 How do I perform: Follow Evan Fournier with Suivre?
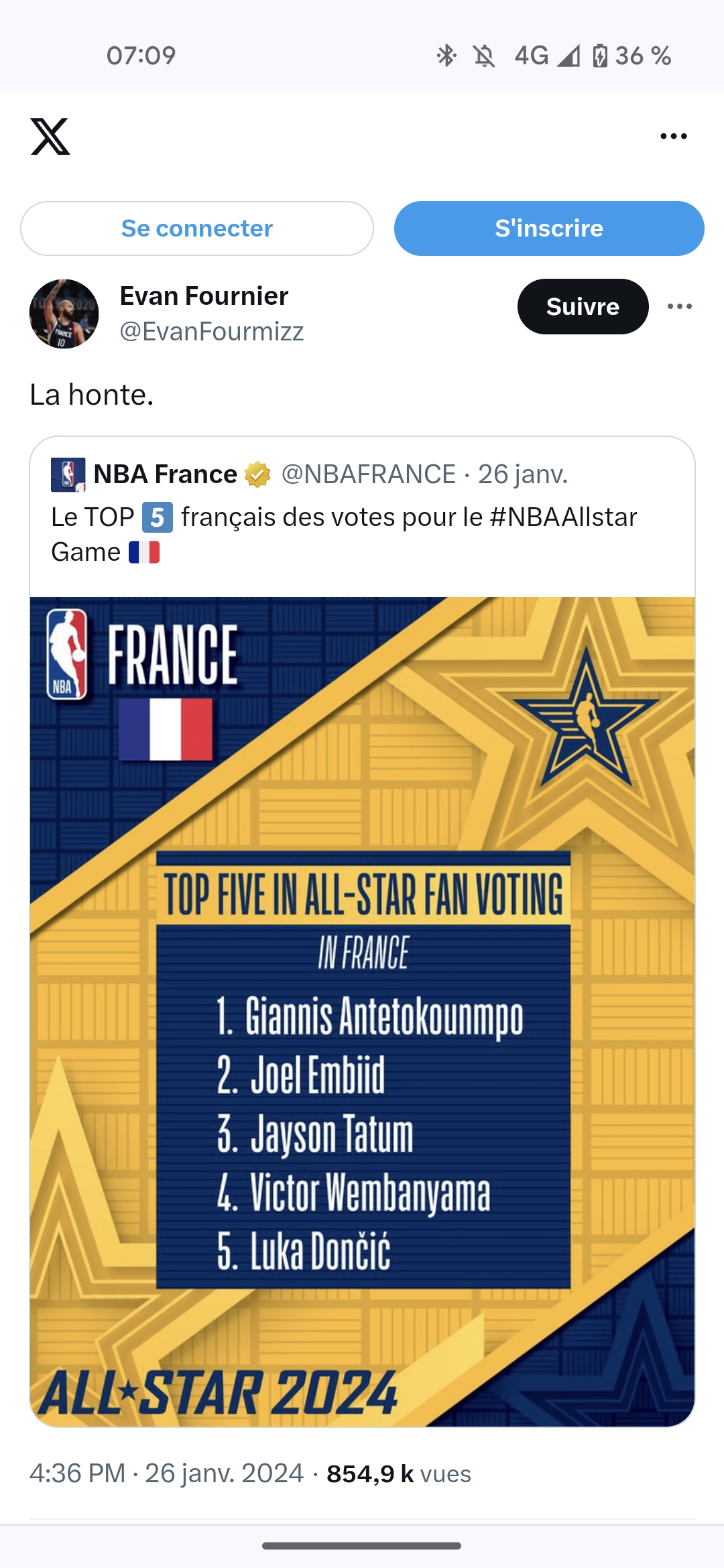coord(583,307)
